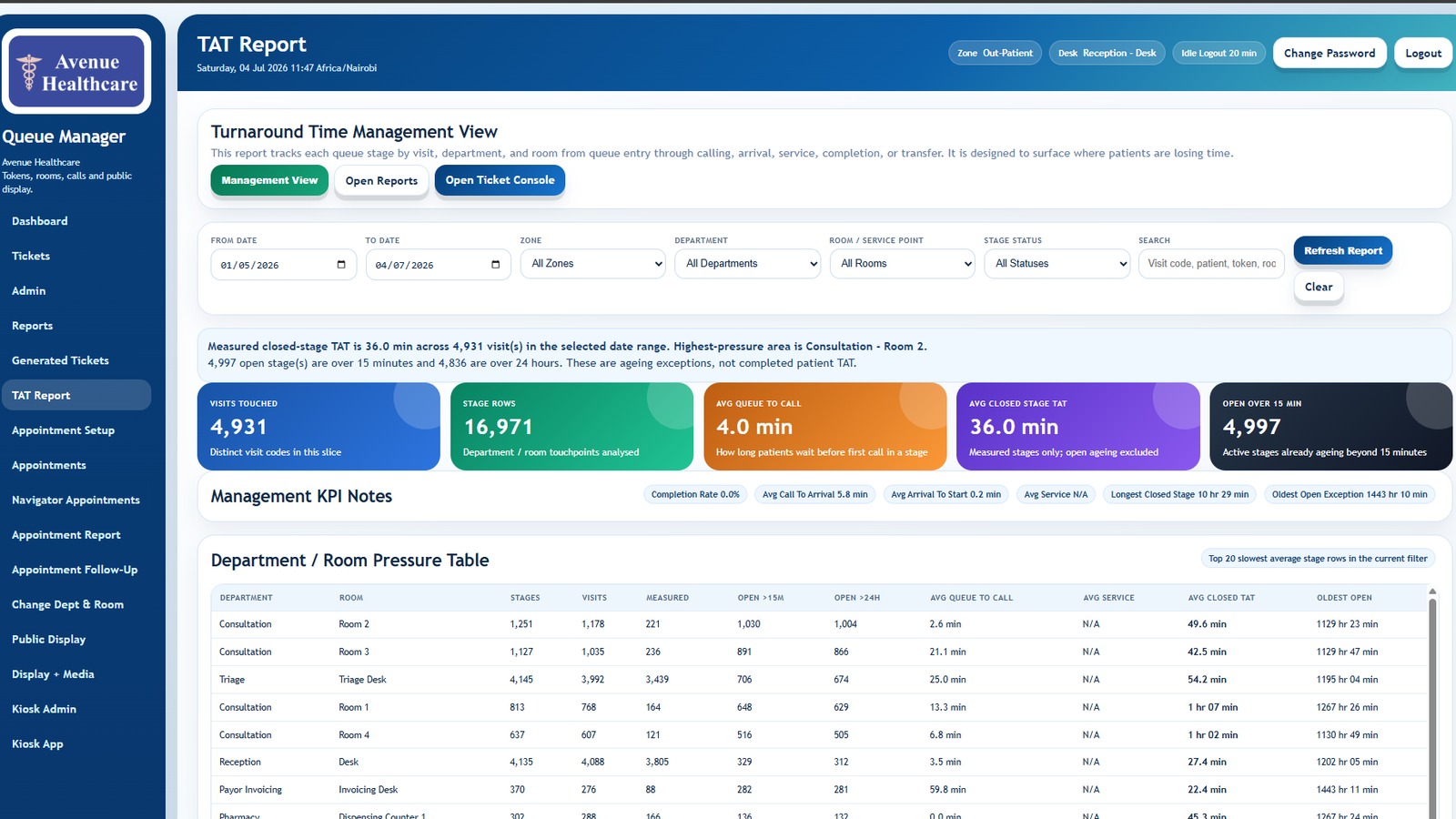Go to Kiosk Admin
Viewport: 1456px width, 819px height.
coord(76,709)
